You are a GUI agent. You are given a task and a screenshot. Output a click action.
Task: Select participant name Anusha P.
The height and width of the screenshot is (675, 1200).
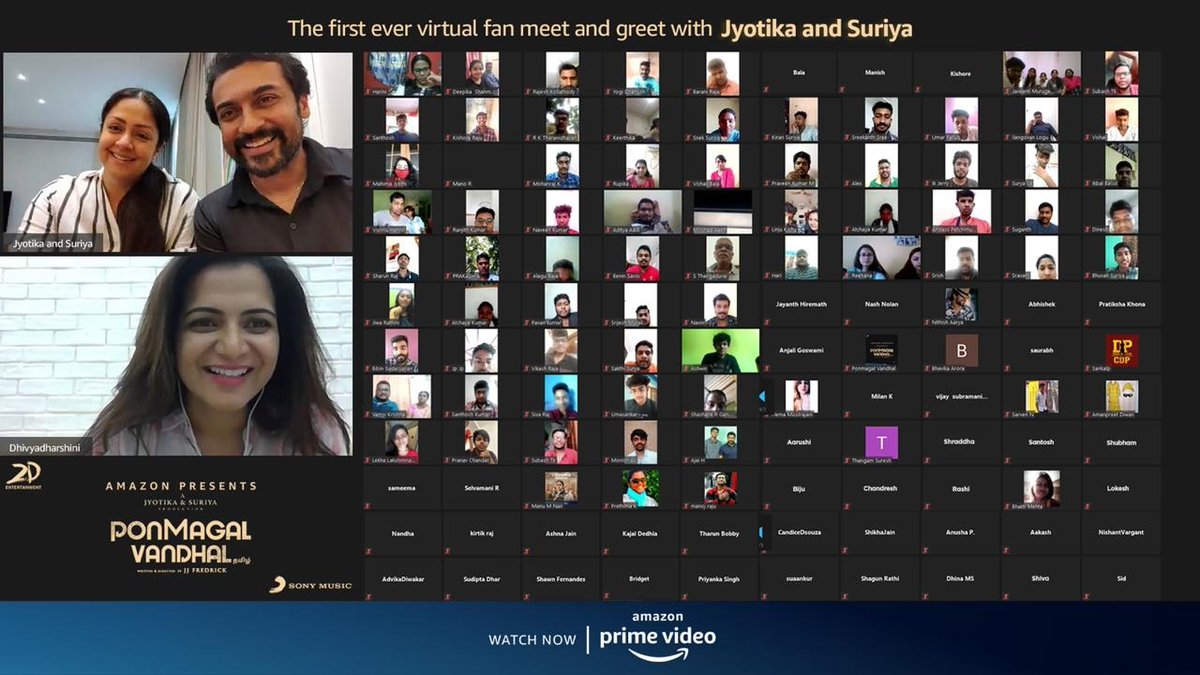[961, 532]
